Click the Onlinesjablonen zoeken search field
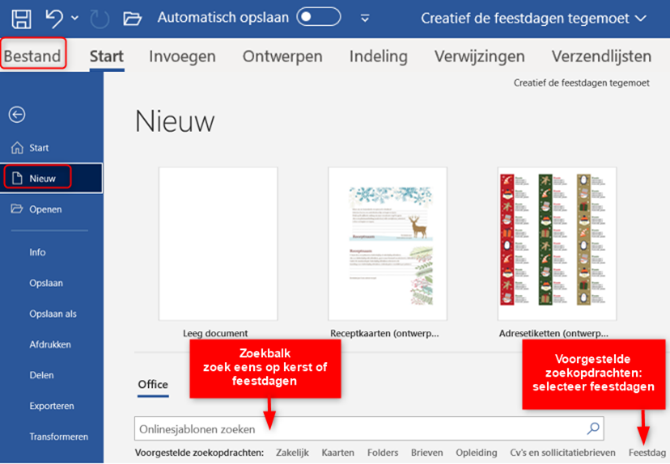The image size is (670, 464). click(369, 429)
